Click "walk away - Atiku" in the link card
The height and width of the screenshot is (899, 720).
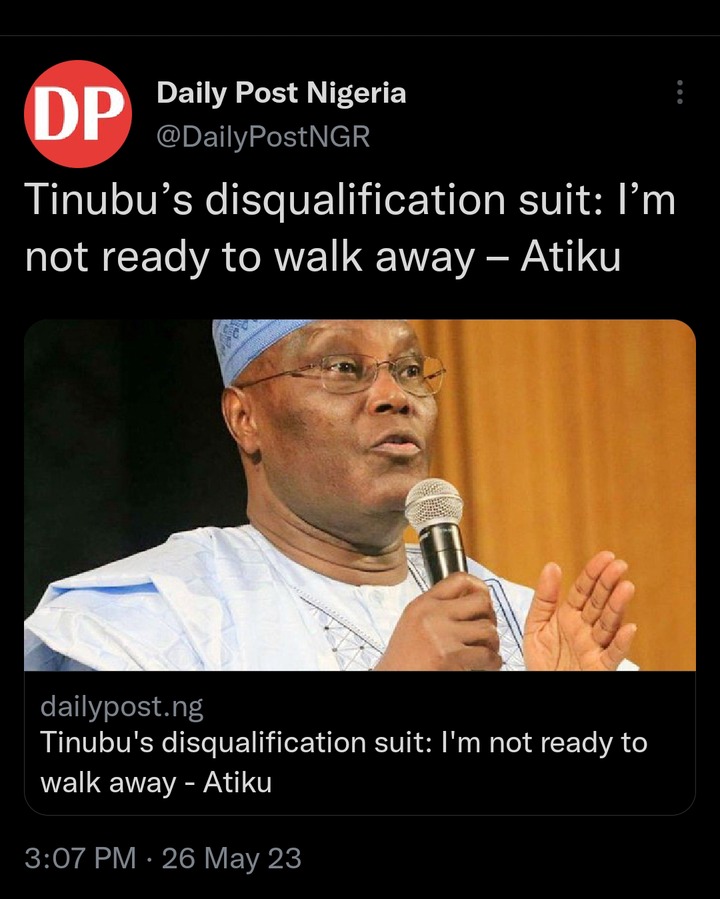[156, 783]
